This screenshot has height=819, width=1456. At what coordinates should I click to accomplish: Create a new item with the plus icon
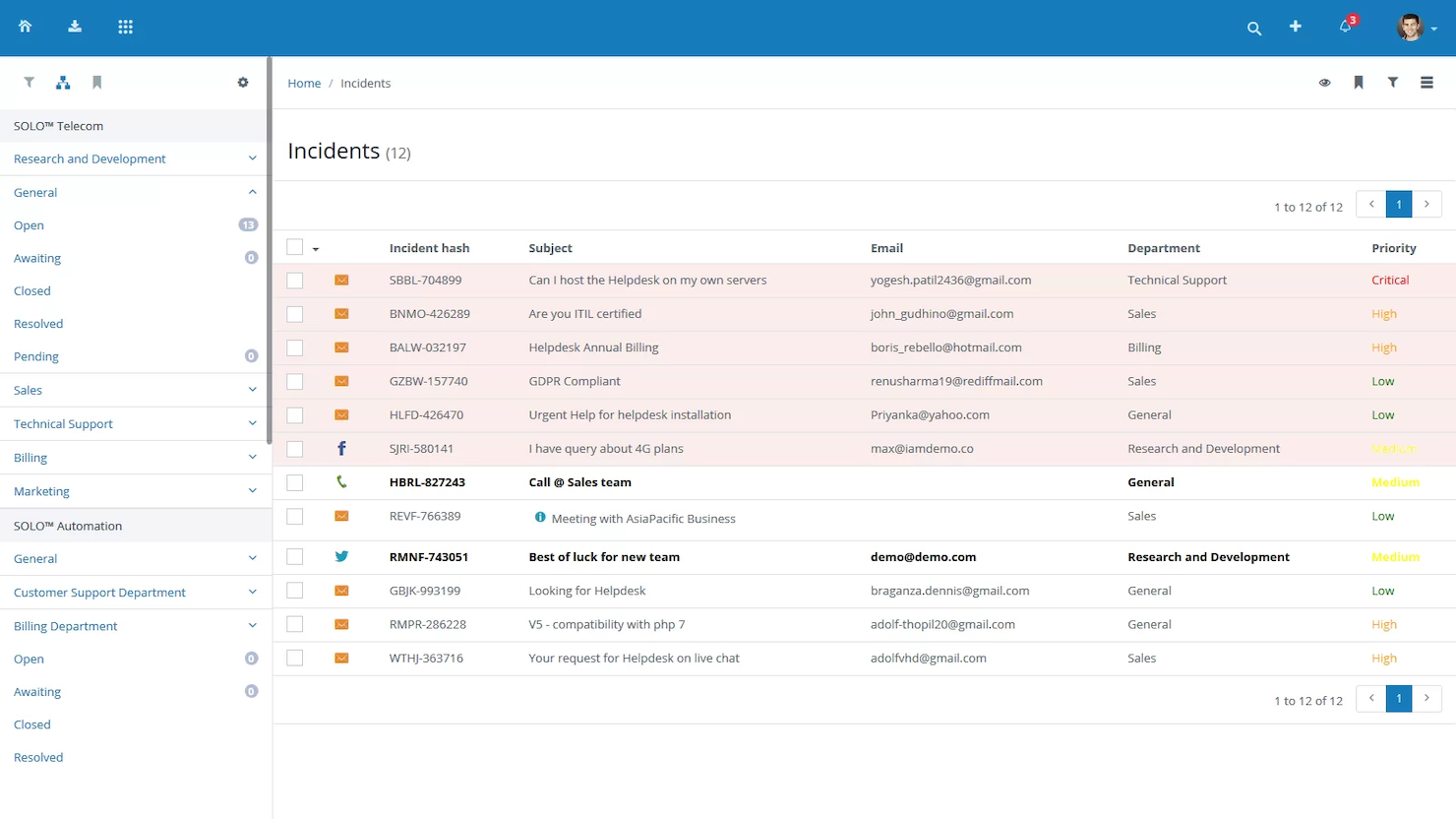(1295, 28)
